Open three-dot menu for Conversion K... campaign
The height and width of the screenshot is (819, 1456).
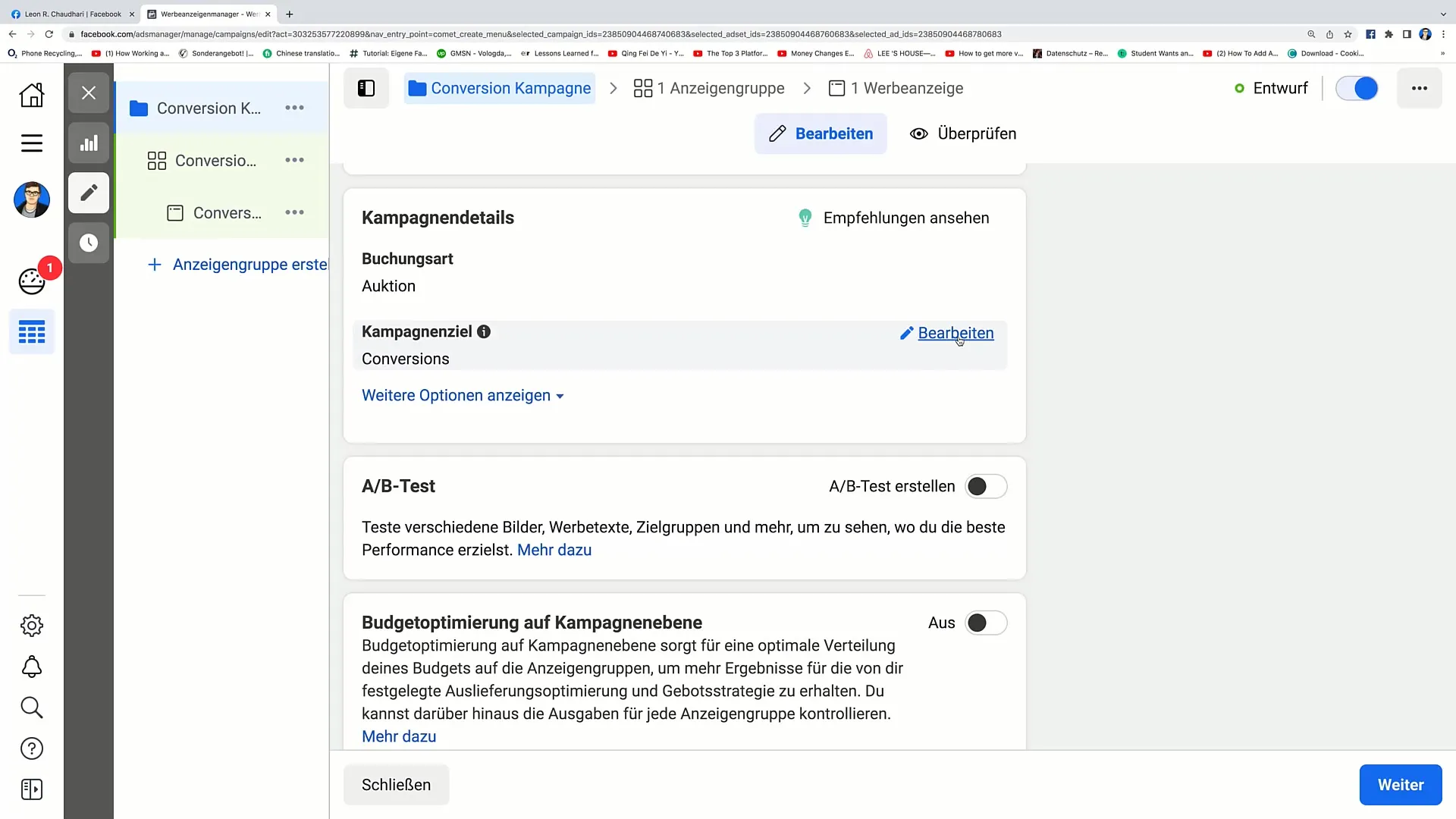(x=294, y=108)
